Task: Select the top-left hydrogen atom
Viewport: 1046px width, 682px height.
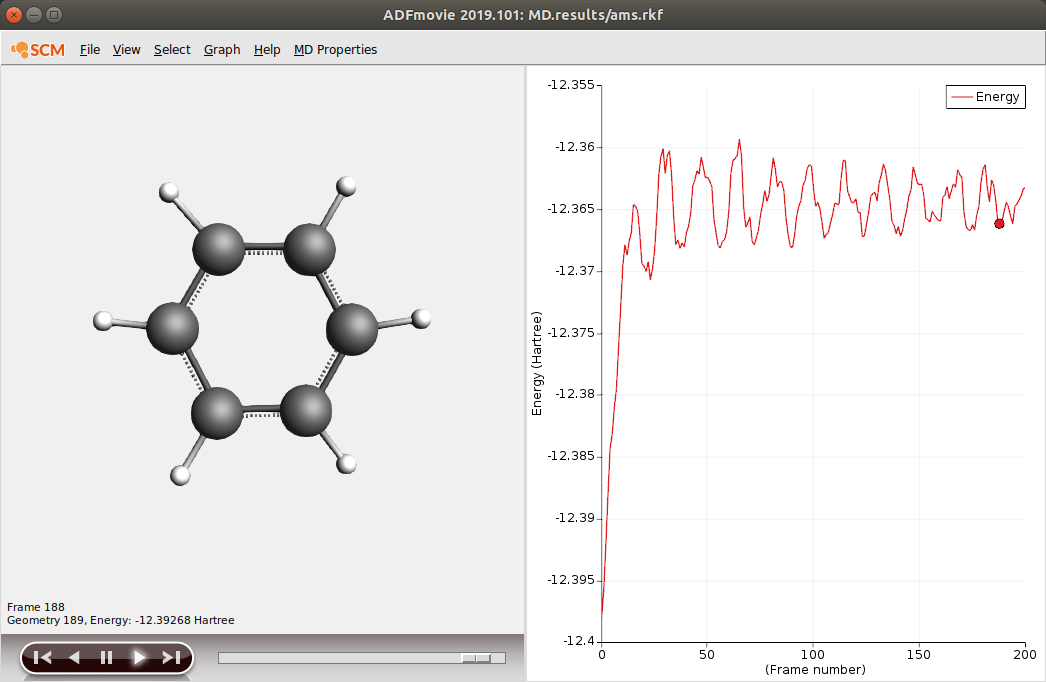Action: coord(169,192)
